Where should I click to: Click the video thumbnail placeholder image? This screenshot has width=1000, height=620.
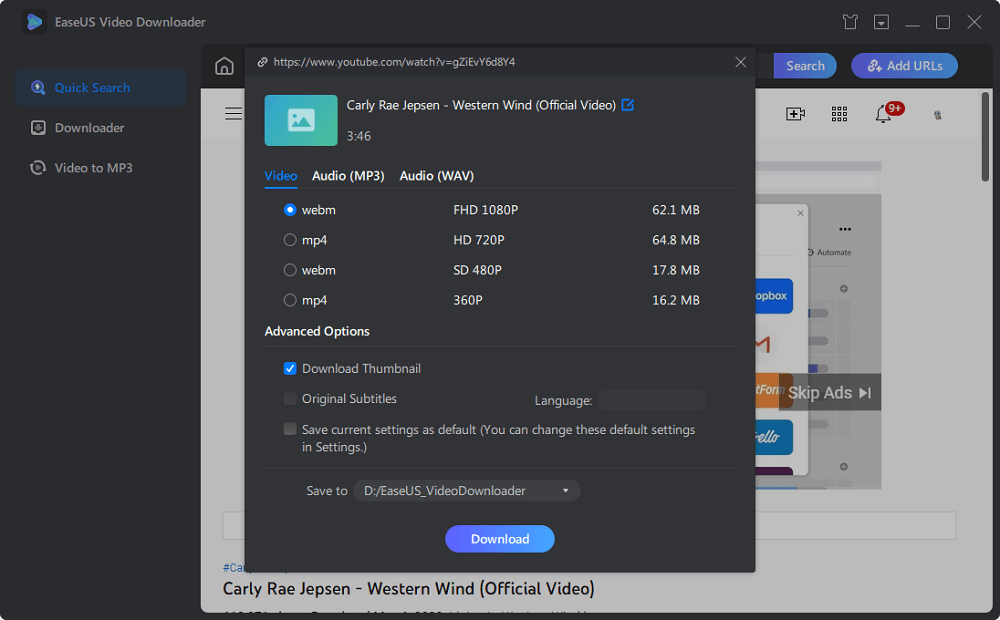pos(301,120)
